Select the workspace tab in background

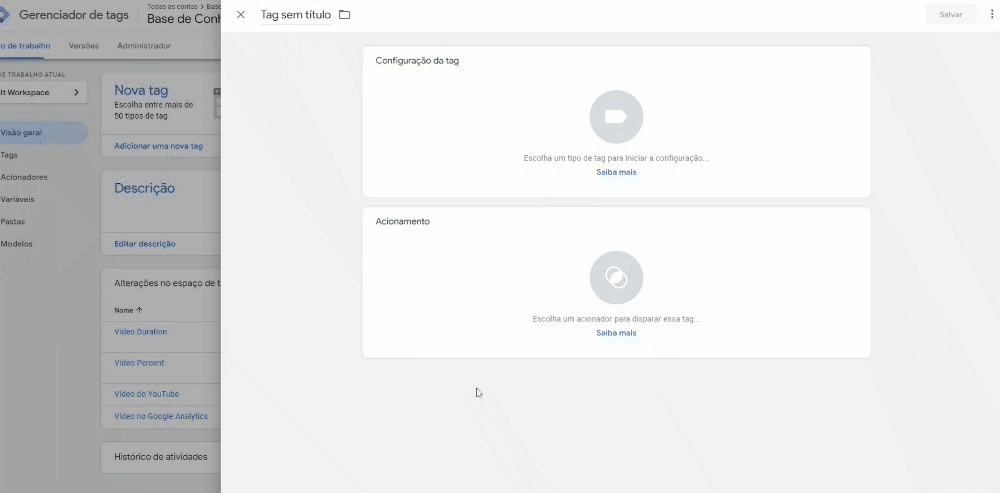click(x=25, y=46)
